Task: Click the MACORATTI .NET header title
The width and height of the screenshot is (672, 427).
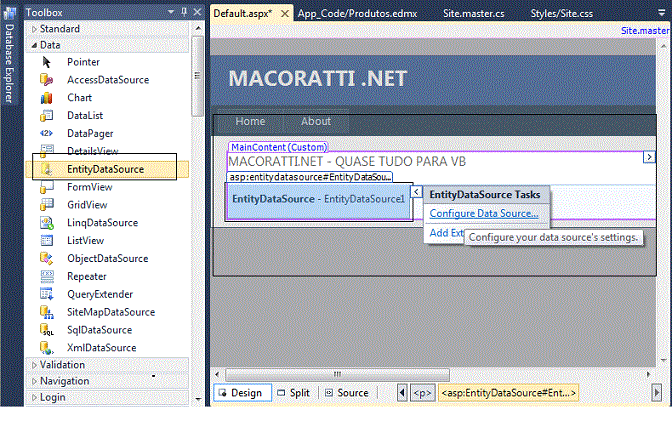Action: click(318, 79)
